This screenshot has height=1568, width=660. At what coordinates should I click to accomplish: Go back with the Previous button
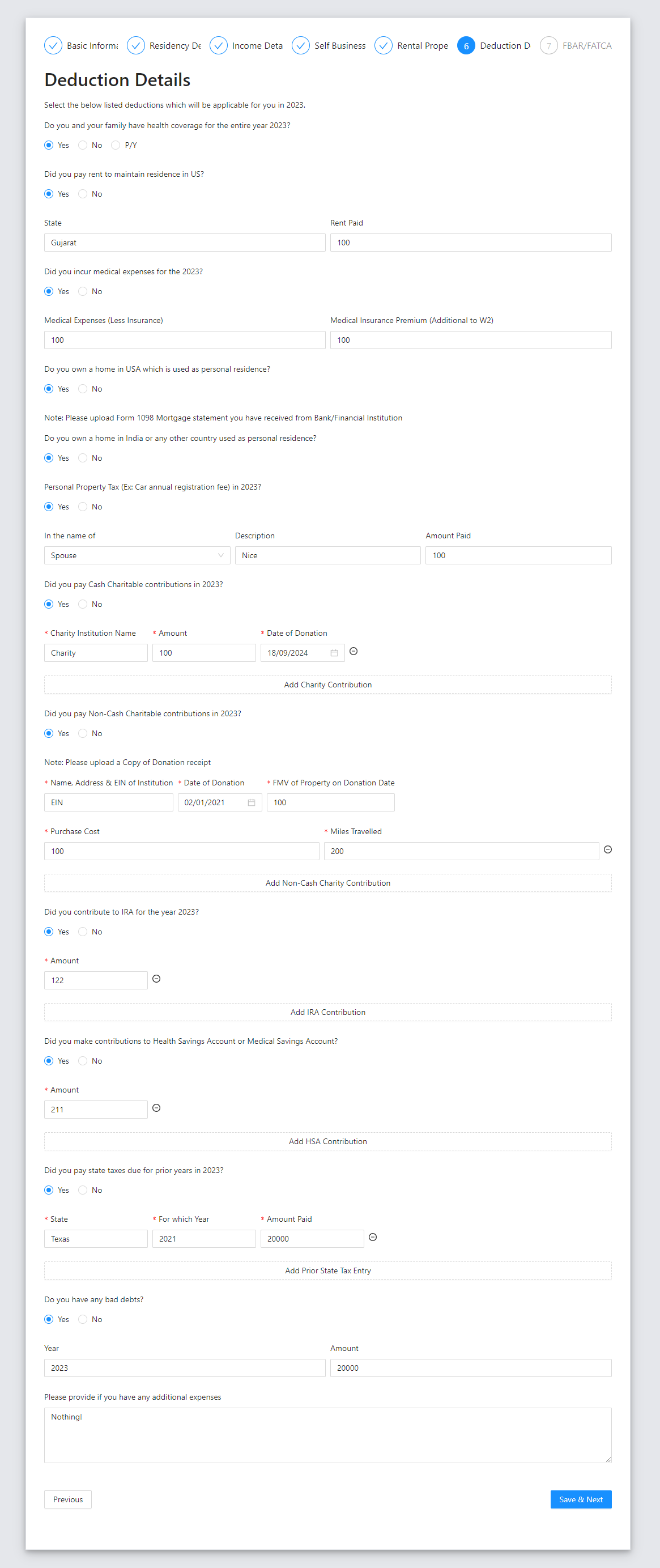pos(68,1499)
